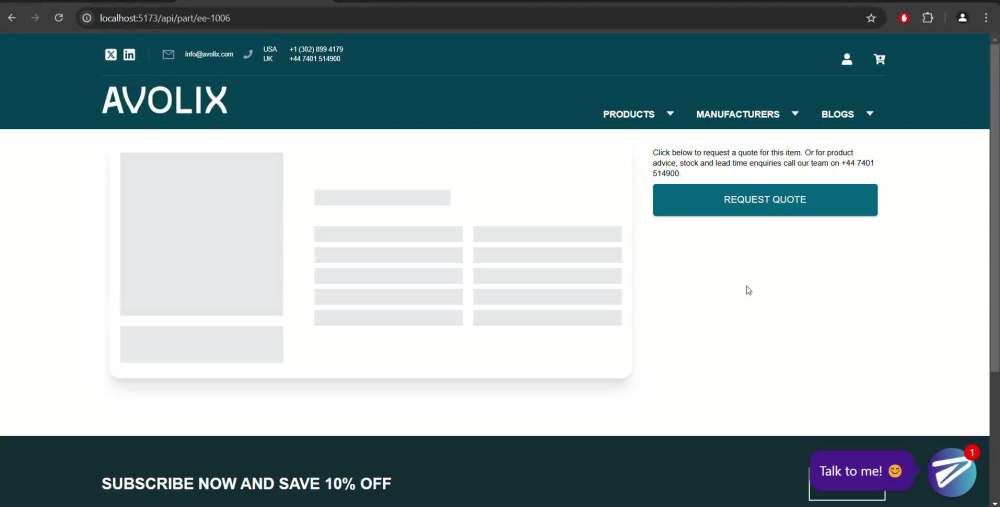Open the user account icon
This screenshot has width=1000, height=507.
(x=847, y=59)
